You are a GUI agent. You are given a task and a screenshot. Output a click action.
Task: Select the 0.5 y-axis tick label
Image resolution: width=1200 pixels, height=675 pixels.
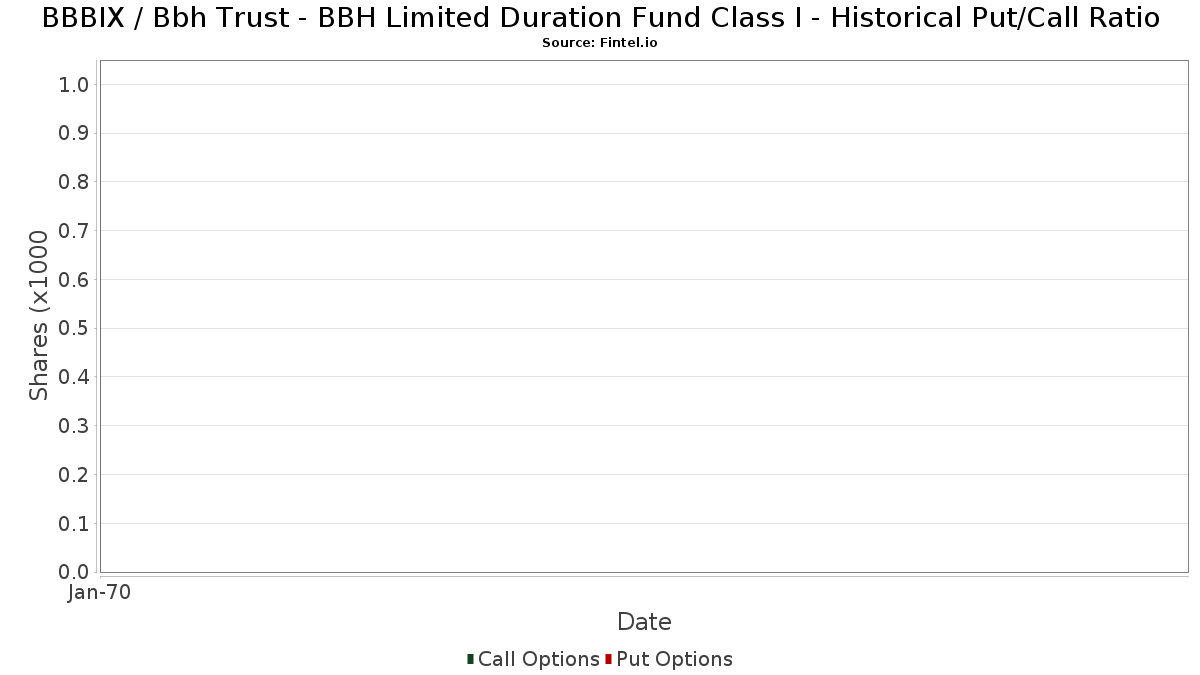tap(75, 328)
